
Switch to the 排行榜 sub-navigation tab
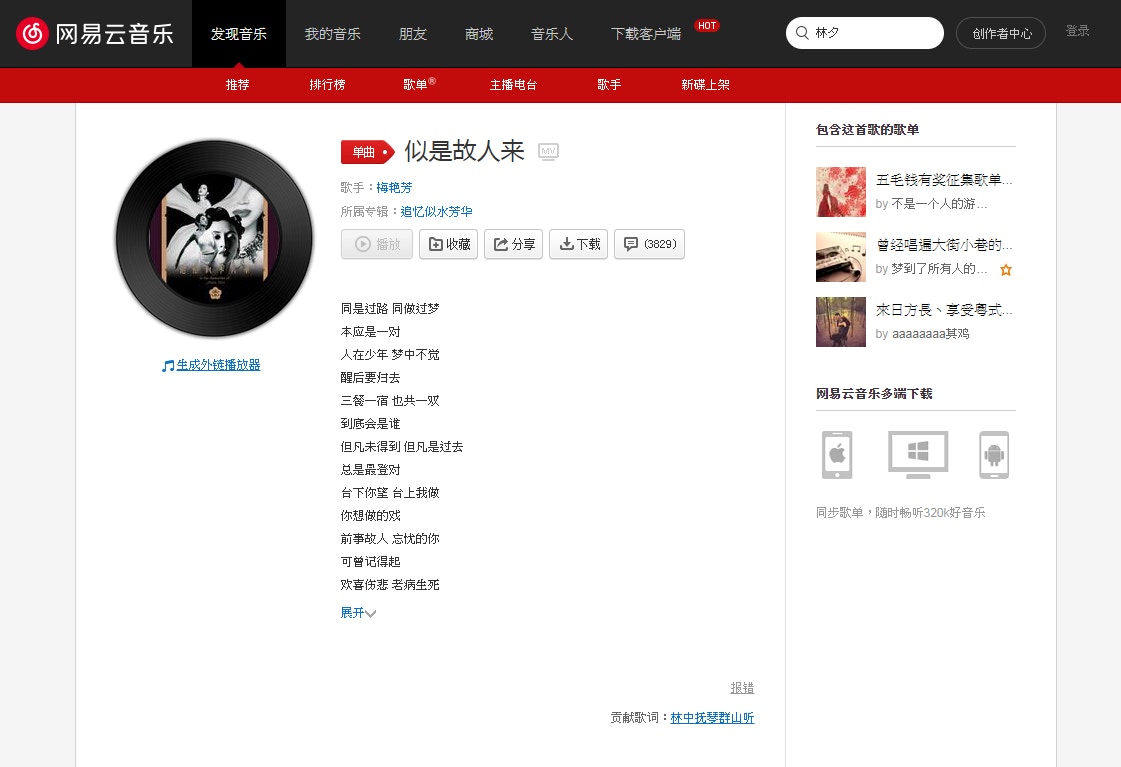(x=327, y=85)
